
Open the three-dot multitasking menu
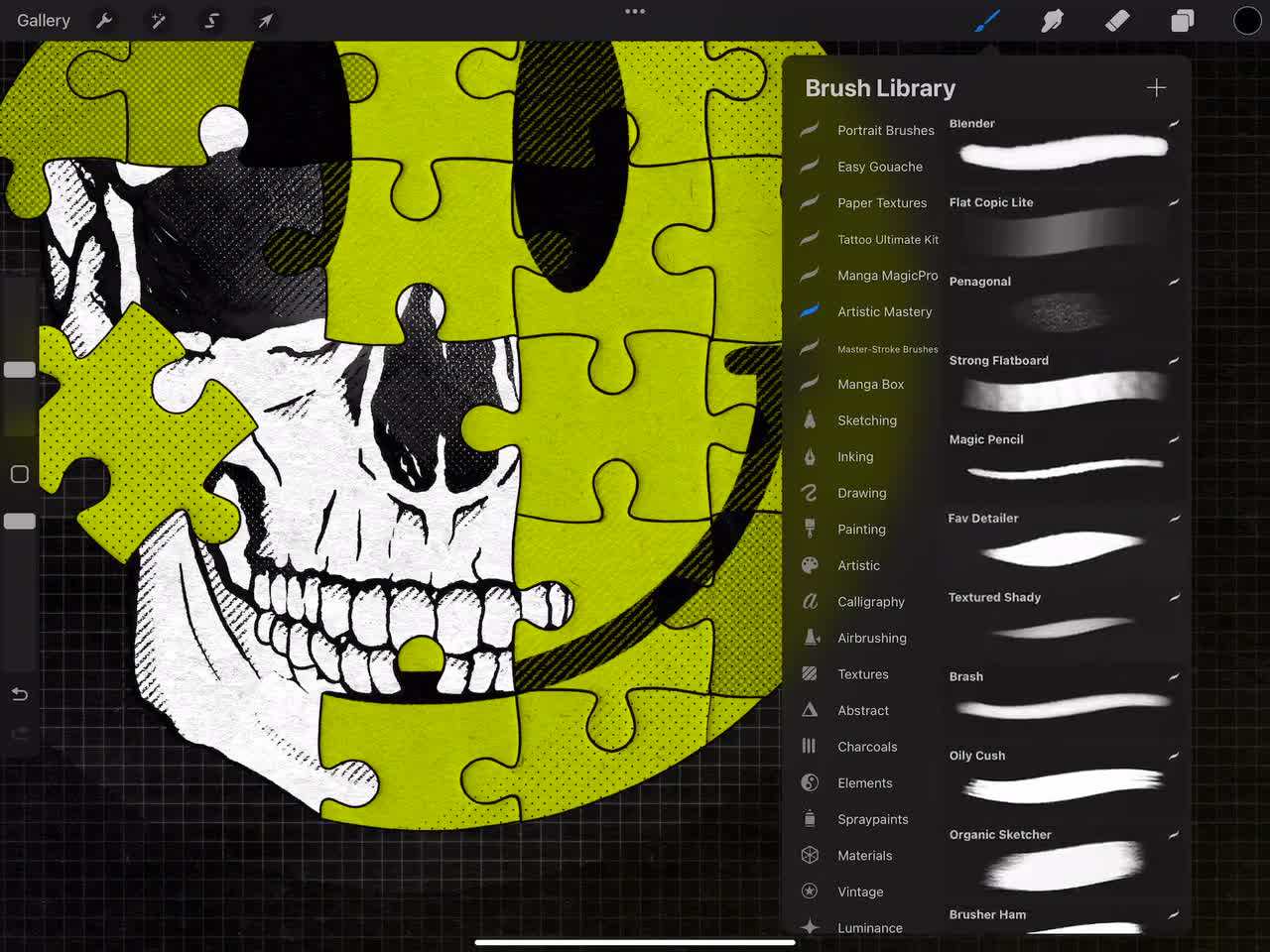tap(635, 12)
